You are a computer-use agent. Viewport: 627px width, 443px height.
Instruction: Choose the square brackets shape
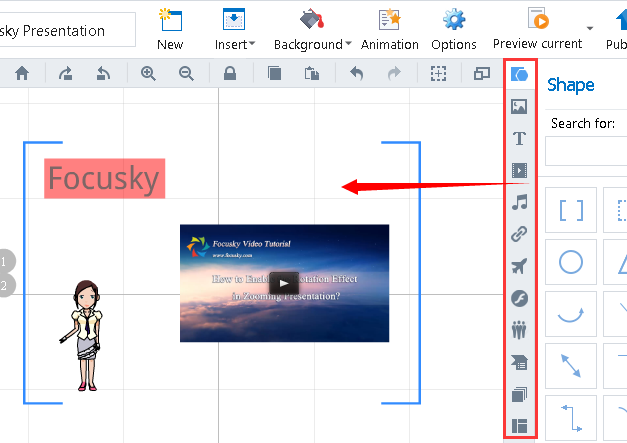[x=571, y=210]
